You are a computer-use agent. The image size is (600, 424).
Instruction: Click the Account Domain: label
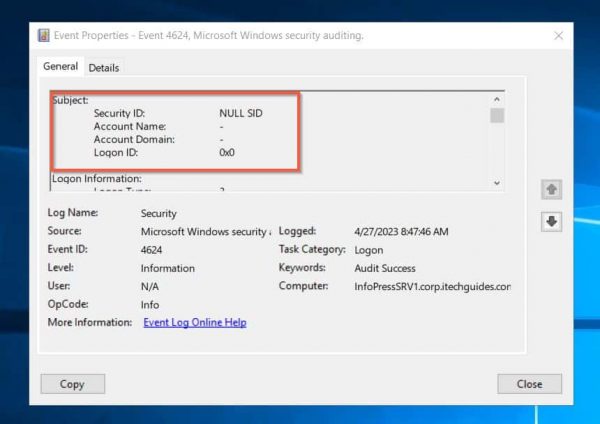134,139
